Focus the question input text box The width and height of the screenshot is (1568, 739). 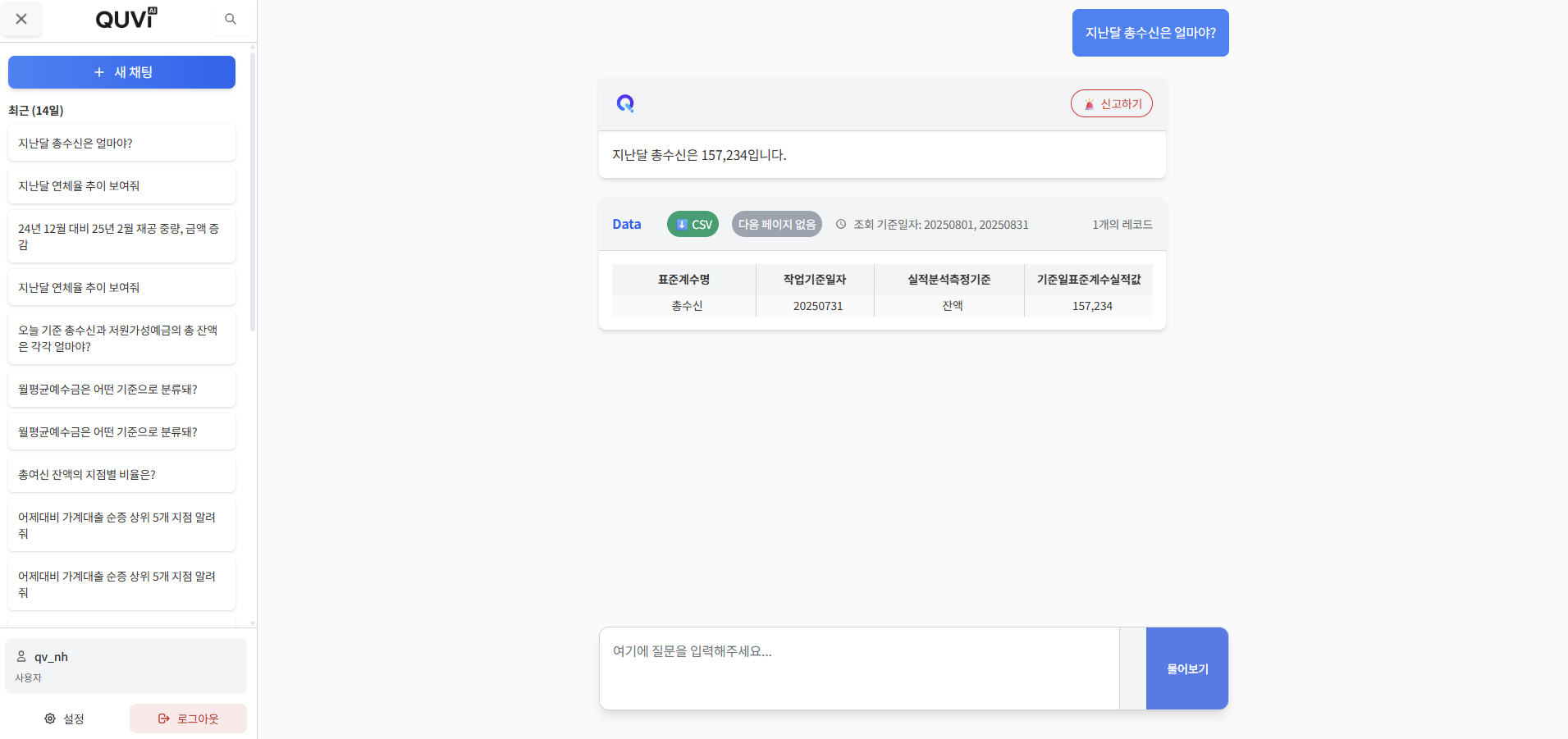[x=858, y=668]
